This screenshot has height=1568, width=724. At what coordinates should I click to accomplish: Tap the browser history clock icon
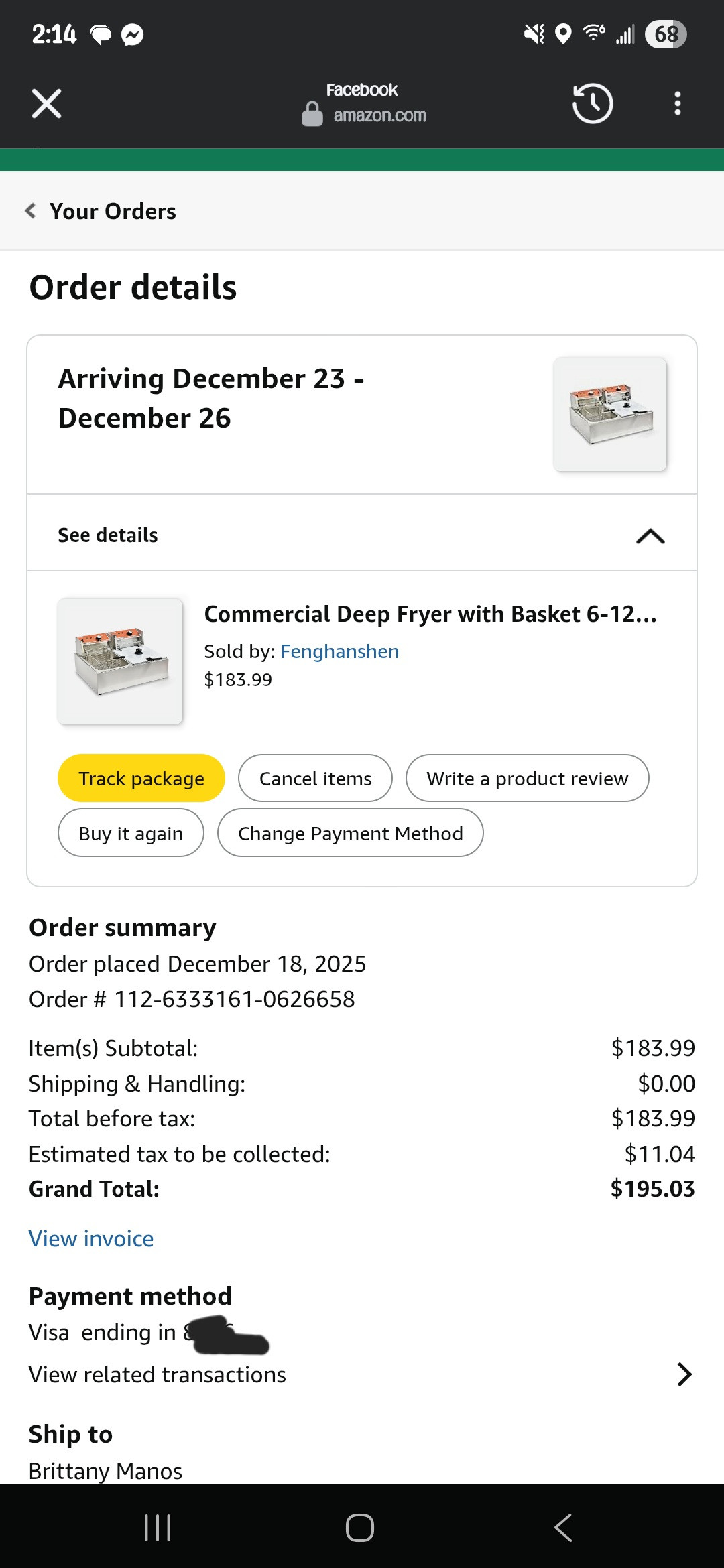(593, 103)
